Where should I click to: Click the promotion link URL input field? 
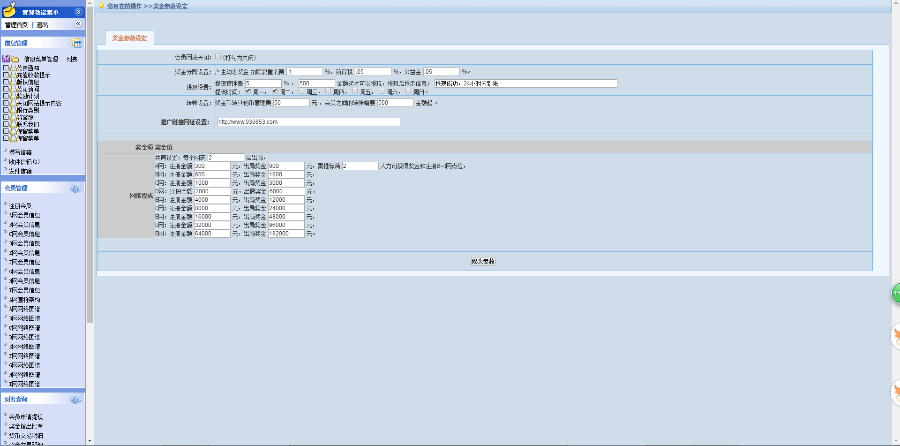point(308,122)
